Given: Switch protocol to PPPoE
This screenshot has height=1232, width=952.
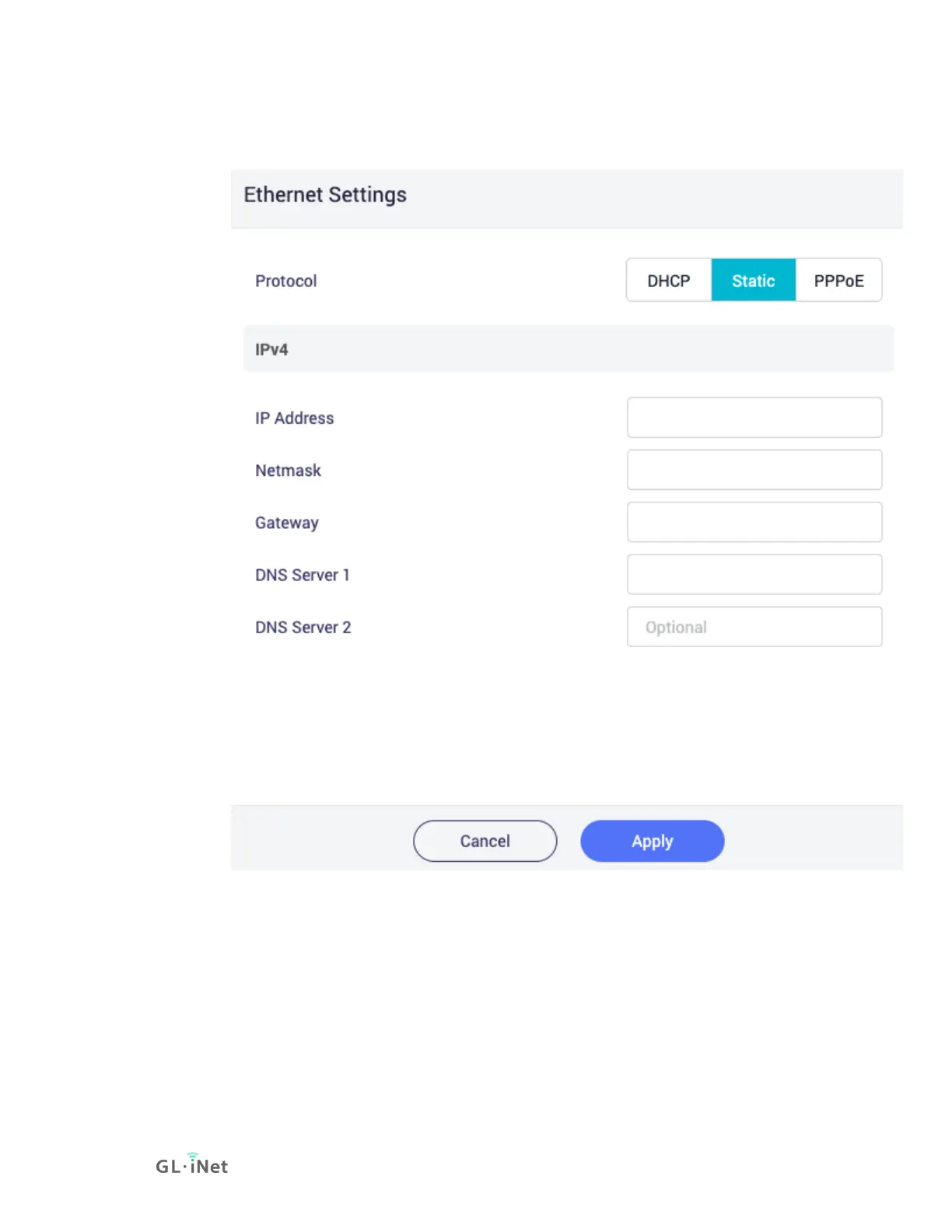Looking at the screenshot, I should coord(838,281).
